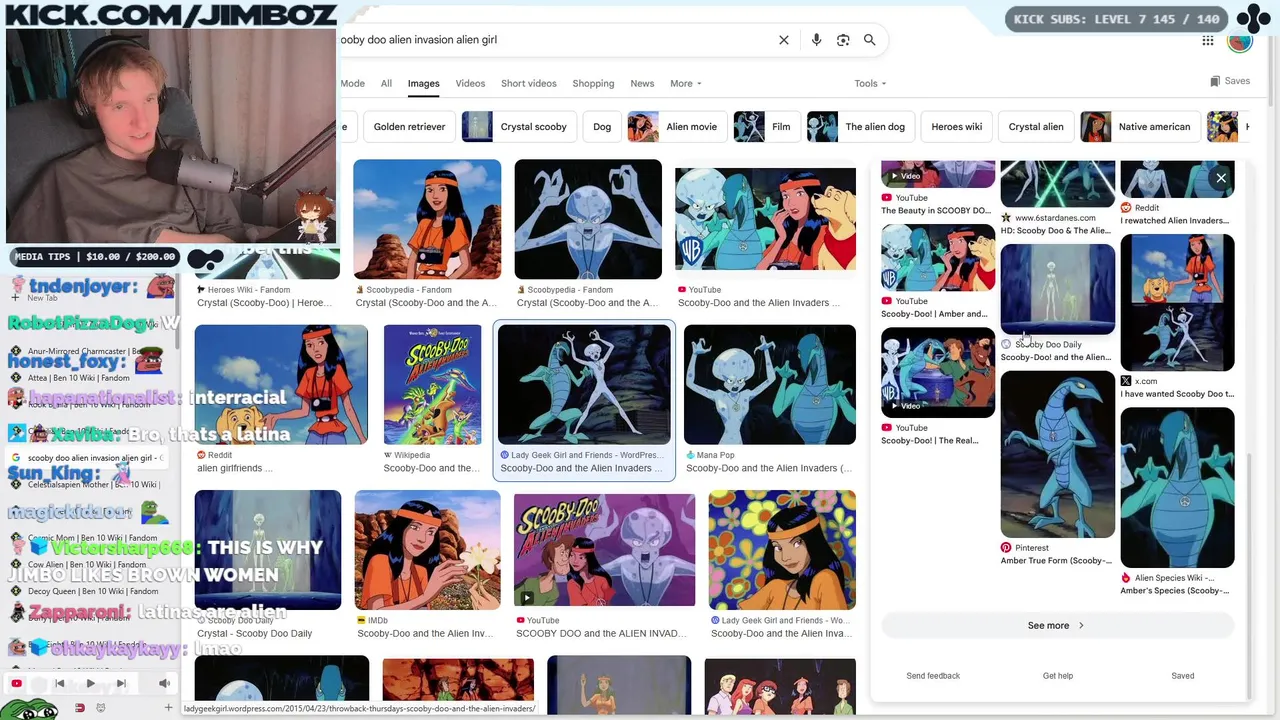
Task: Filter by Dog chip
Action: pyautogui.click(x=601, y=127)
